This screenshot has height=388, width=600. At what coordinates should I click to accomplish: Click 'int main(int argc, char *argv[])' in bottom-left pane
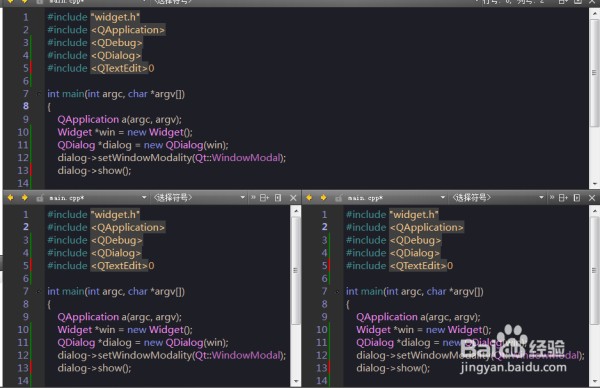pos(116,292)
